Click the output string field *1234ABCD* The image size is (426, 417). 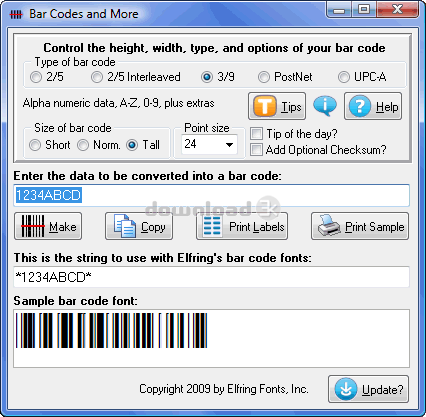tap(211, 277)
